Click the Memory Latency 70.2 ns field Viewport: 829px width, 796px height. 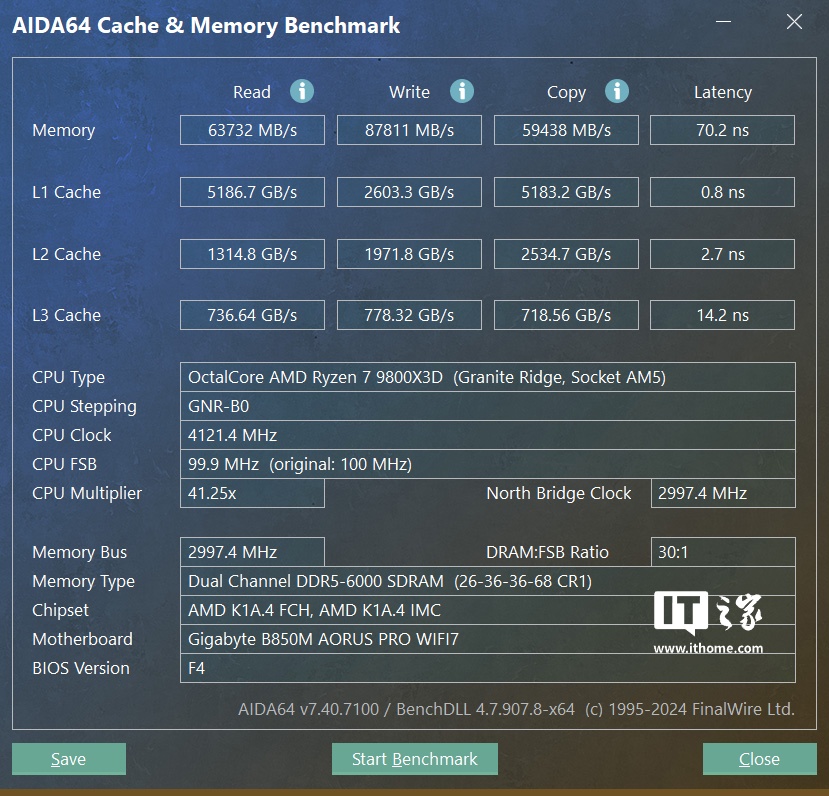coord(722,130)
